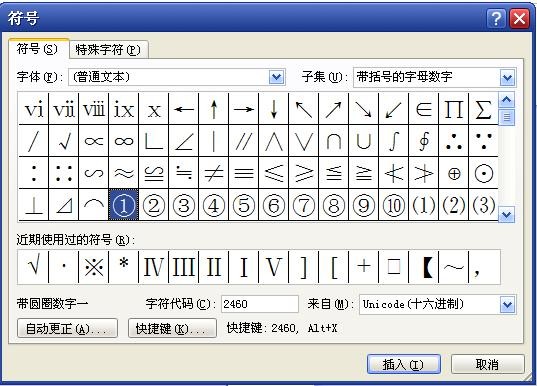Click the symbol grid scroll-down arrow

[507, 214]
